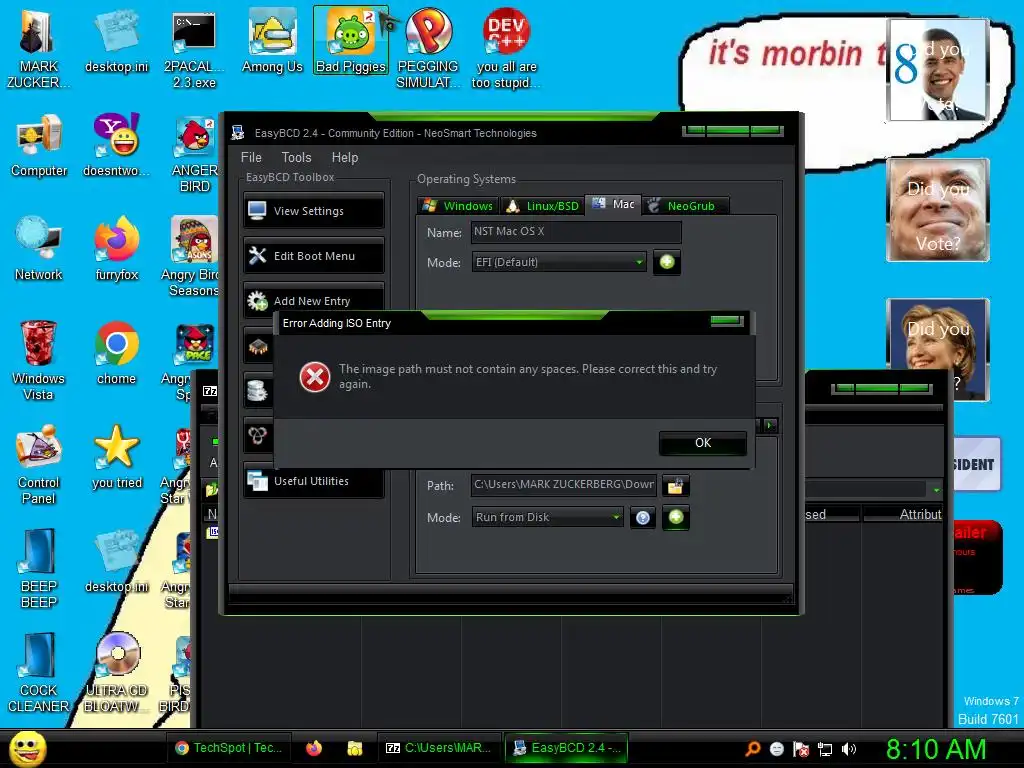Click the BCD Backup chip icon in toolbox

click(x=258, y=346)
